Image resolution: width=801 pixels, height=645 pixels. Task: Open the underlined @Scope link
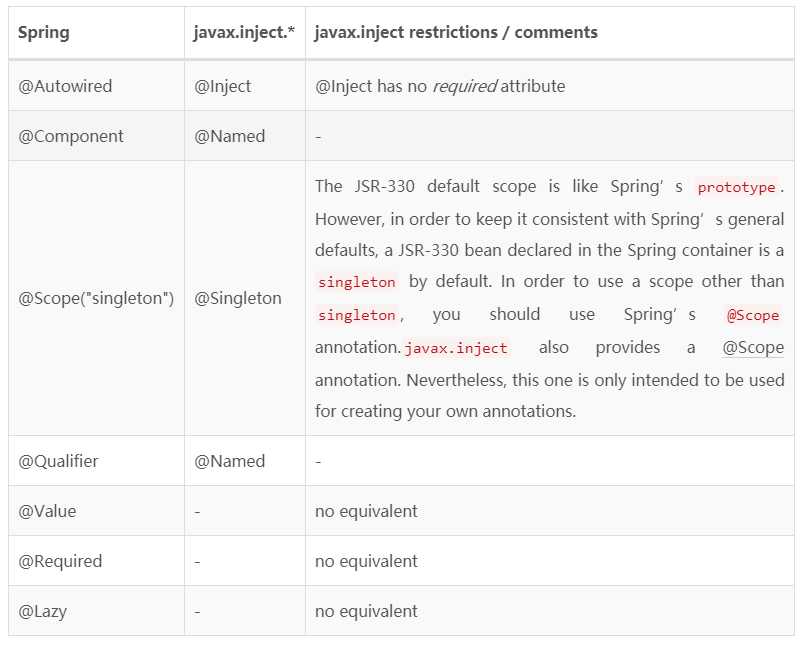click(x=753, y=347)
